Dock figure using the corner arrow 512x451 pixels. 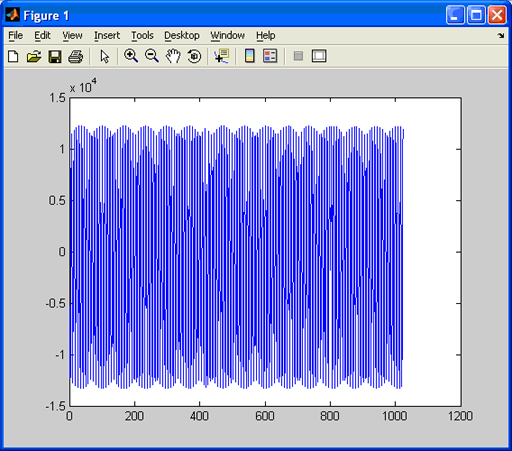(500, 35)
